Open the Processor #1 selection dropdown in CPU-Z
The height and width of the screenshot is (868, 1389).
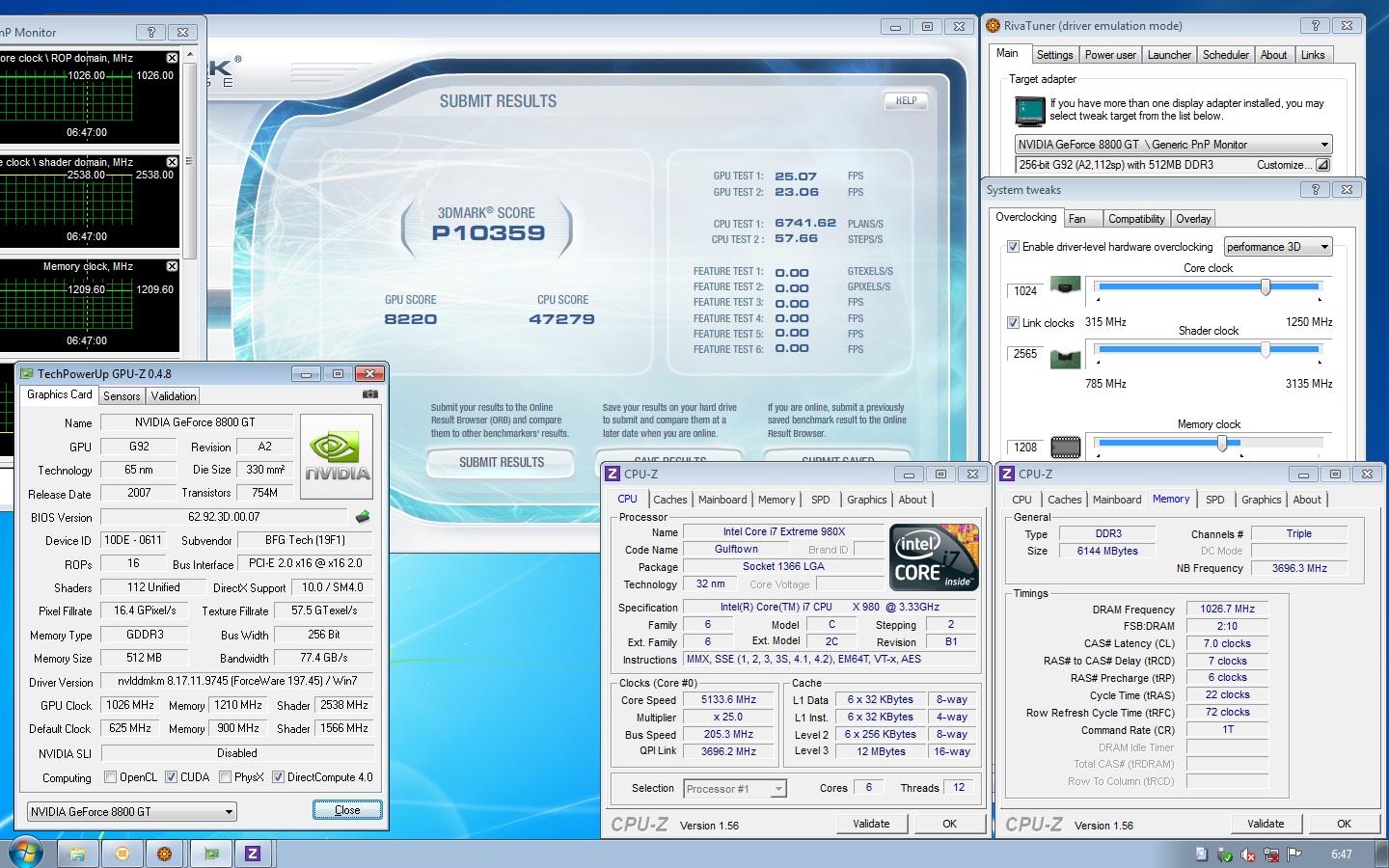pyautogui.click(x=735, y=789)
